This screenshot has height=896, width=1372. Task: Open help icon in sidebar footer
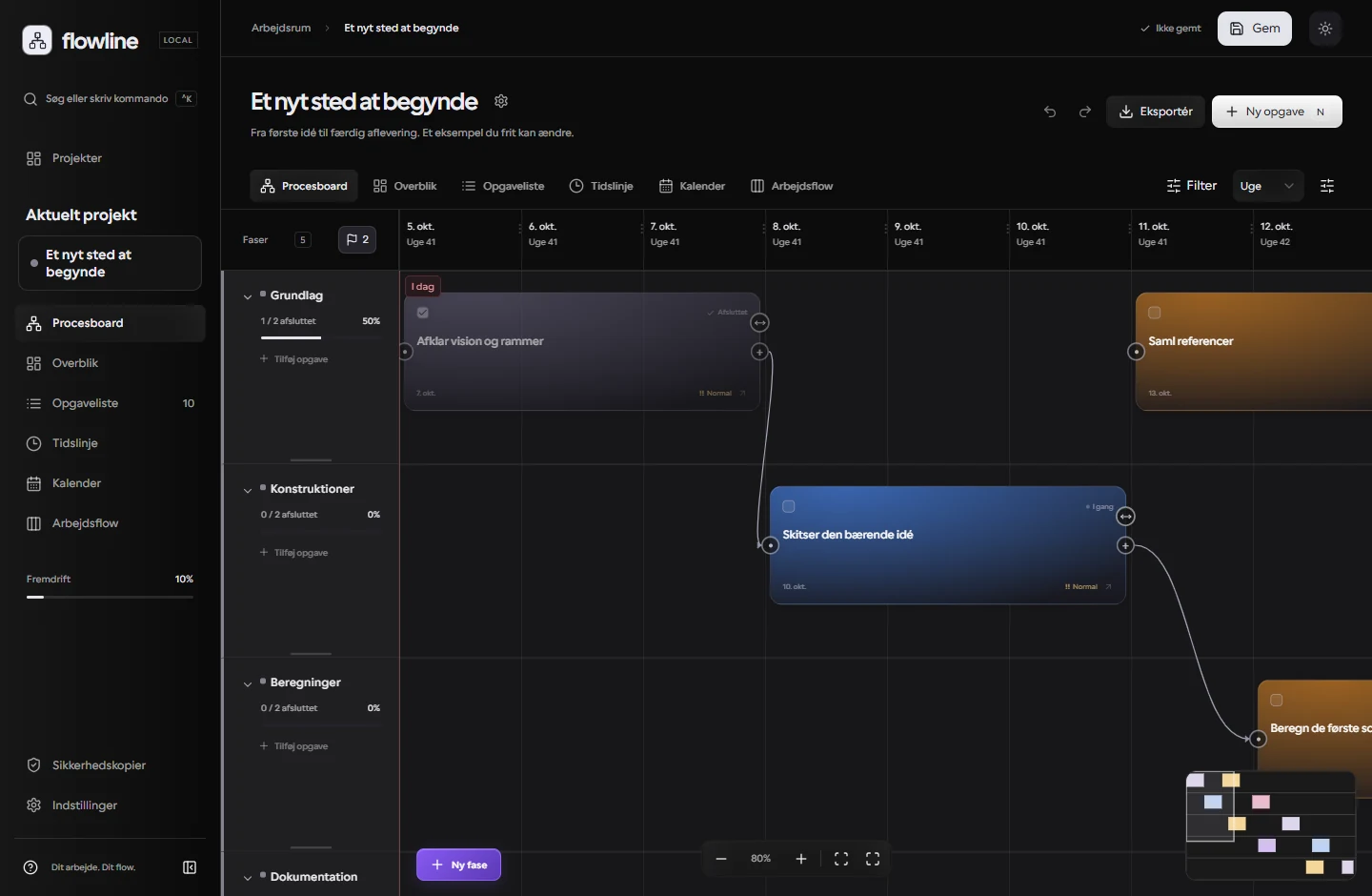30,867
